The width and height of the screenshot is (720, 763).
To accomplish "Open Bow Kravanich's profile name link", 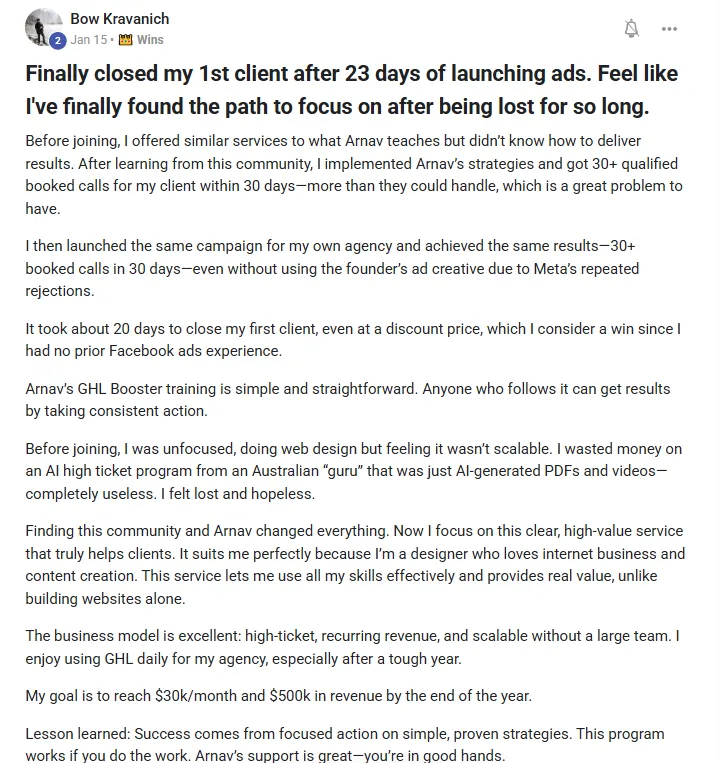I will tap(120, 18).
